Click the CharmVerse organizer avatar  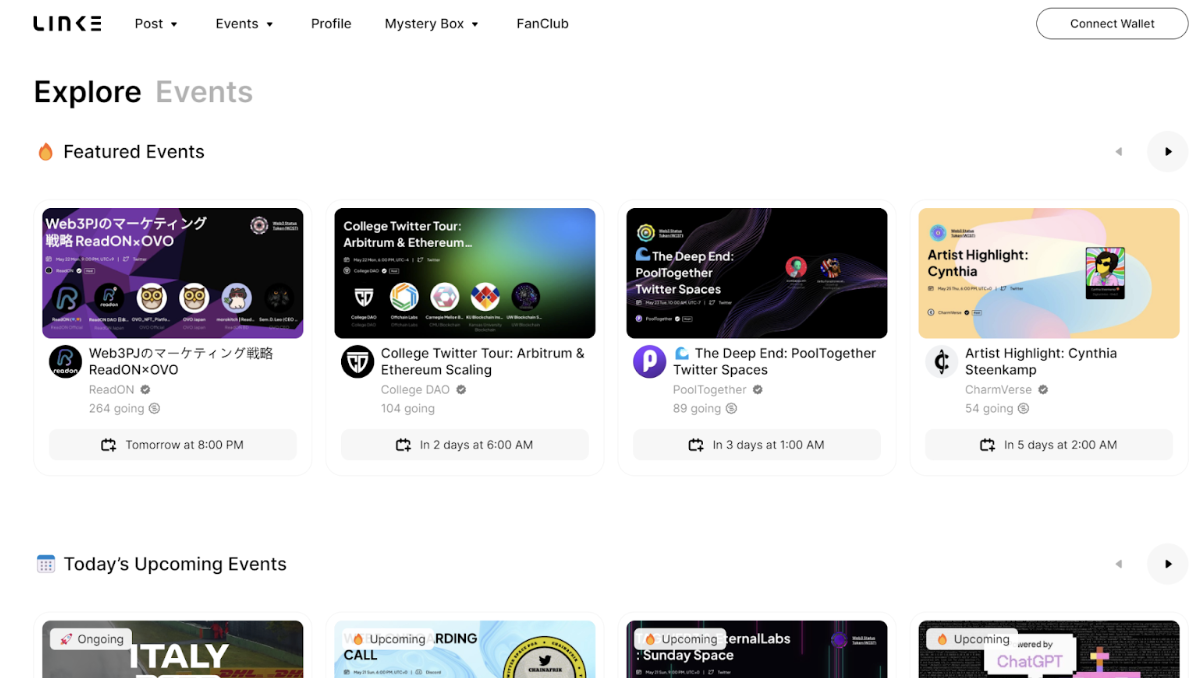tap(942, 362)
